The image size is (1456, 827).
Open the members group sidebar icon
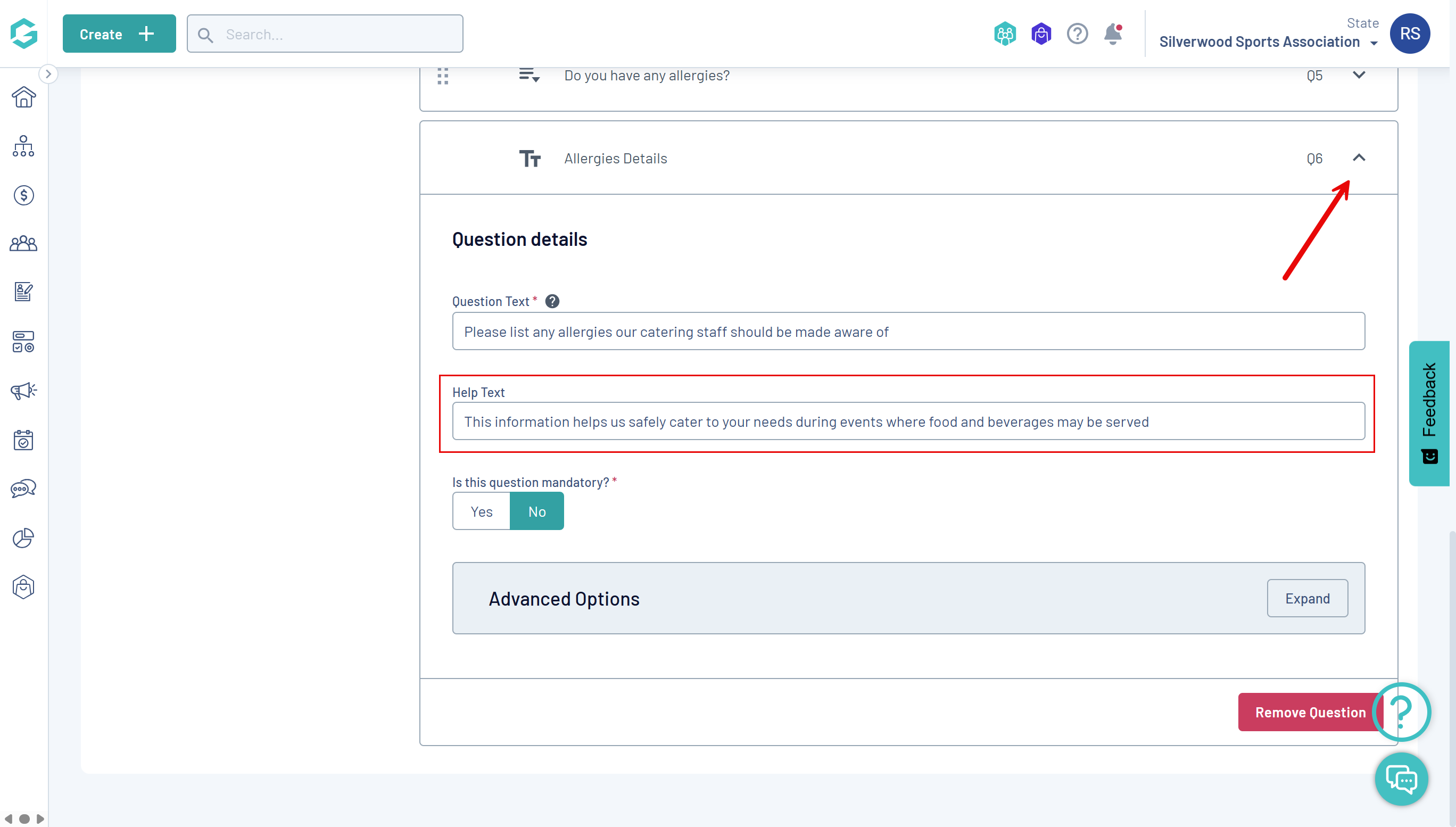(23, 244)
